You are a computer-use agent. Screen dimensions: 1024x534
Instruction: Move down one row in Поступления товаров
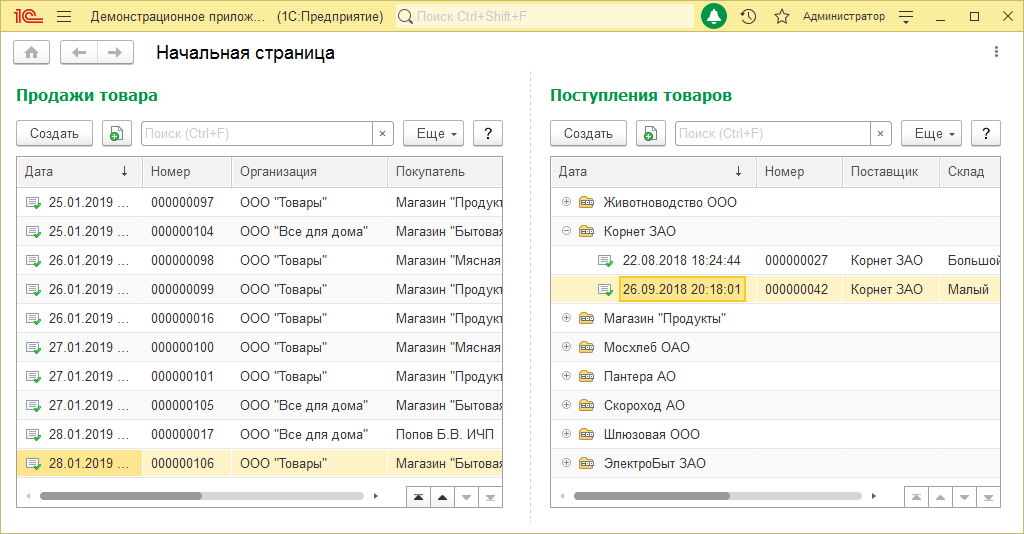click(965, 497)
